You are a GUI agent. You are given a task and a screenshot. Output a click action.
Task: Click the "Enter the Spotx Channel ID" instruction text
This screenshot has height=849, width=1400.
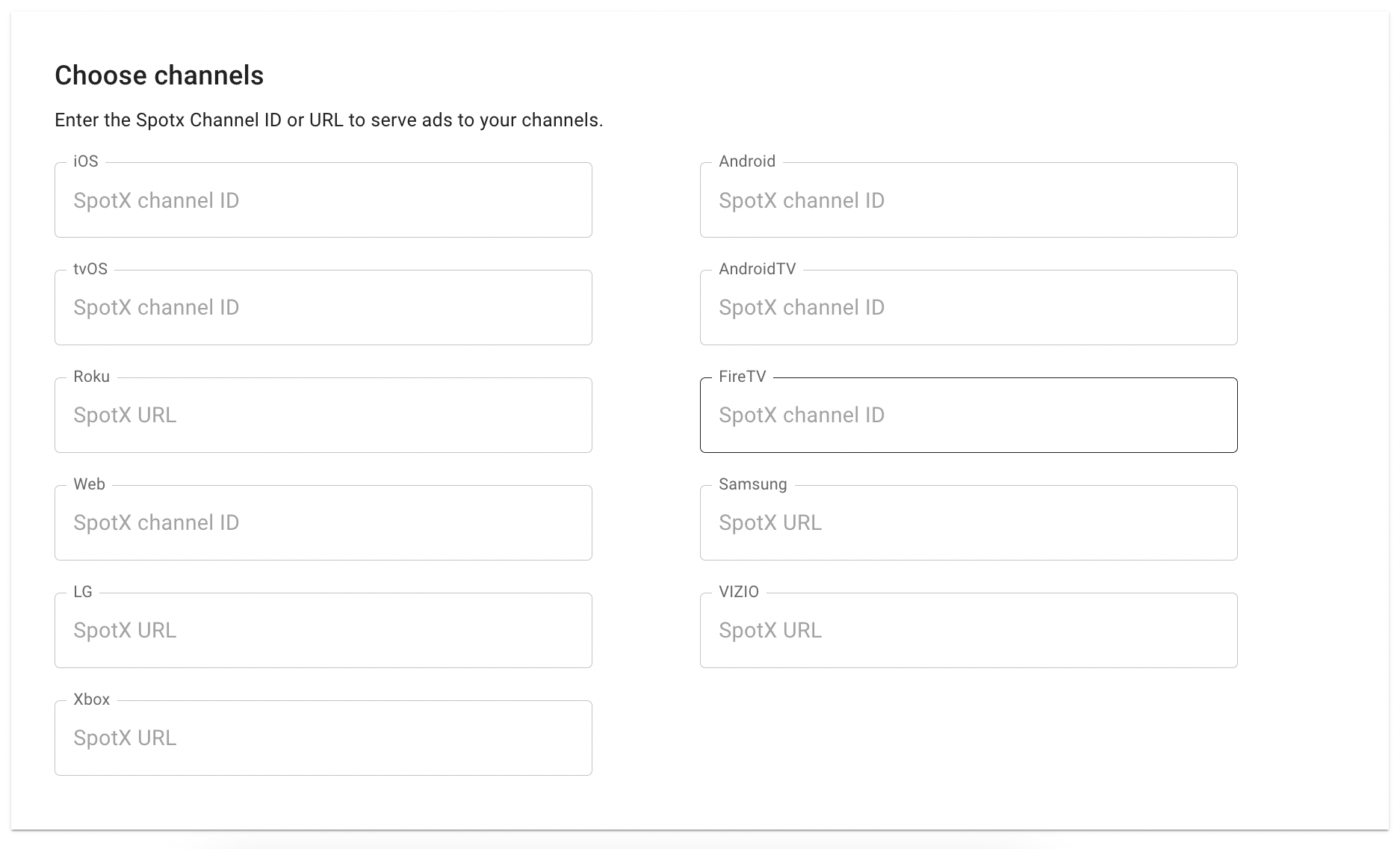tap(329, 120)
